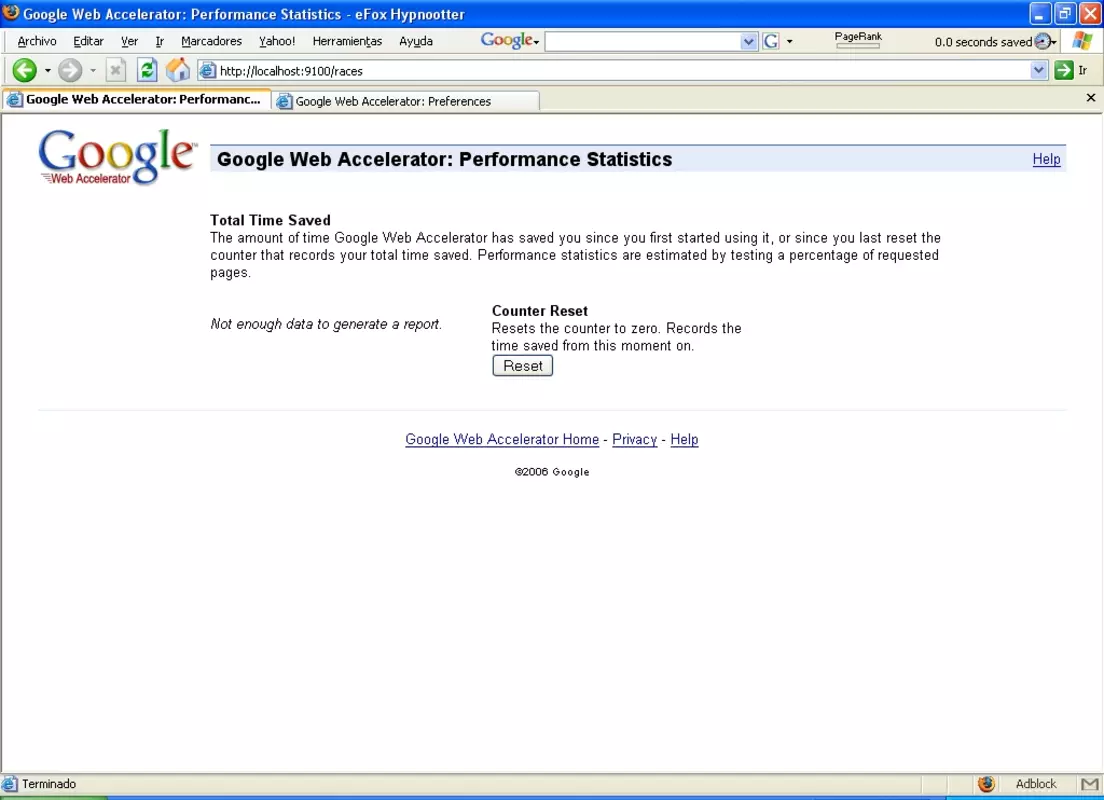Open the Back button history dropdown
The width and height of the screenshot is (1104, 800).
point(48,70)
